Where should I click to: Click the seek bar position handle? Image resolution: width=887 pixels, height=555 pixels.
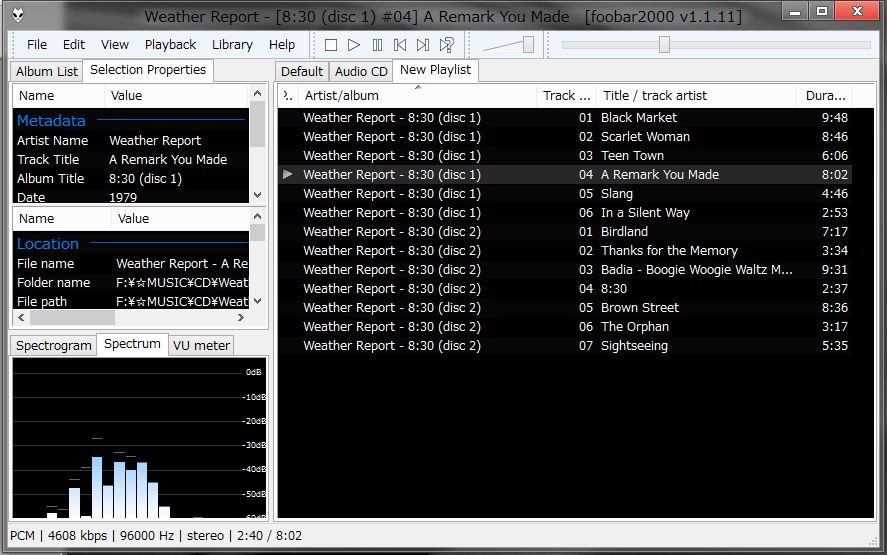(665, 45)
